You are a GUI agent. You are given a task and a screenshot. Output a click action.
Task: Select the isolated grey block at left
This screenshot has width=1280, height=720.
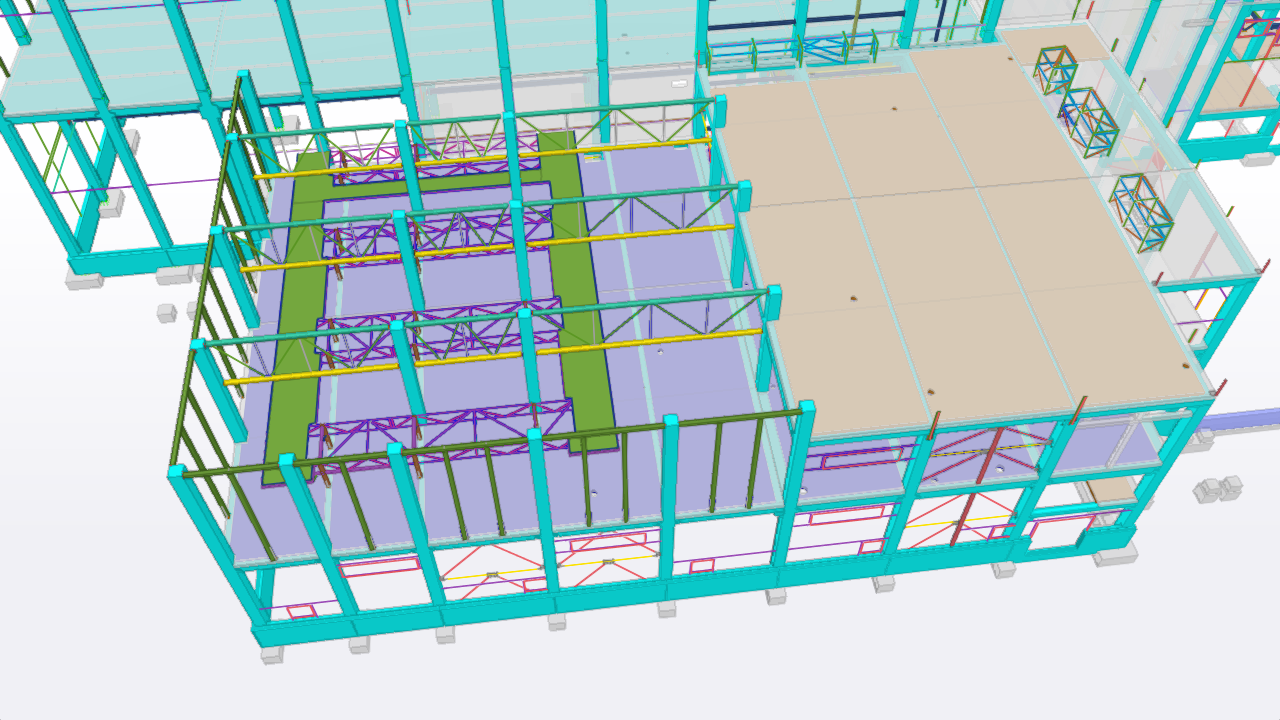point(166,313)
